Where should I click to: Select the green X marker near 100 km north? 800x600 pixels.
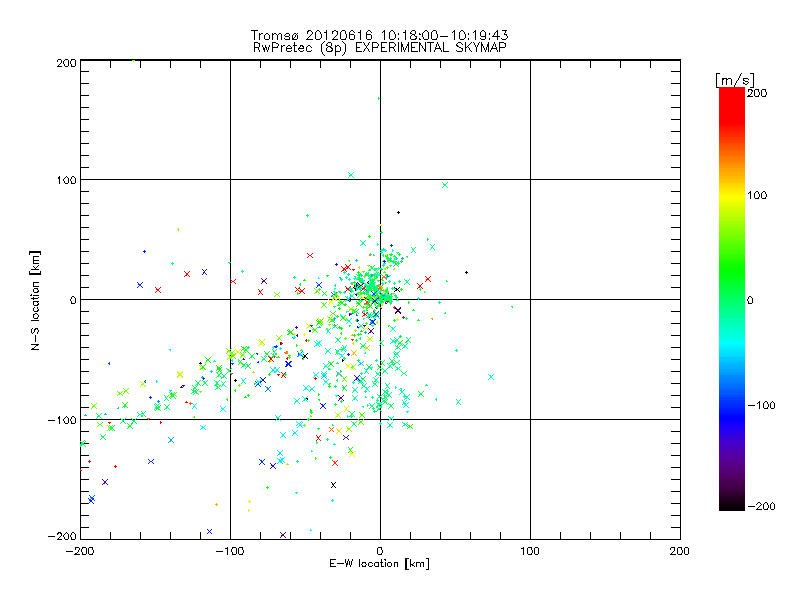click(x=351, y=175)
